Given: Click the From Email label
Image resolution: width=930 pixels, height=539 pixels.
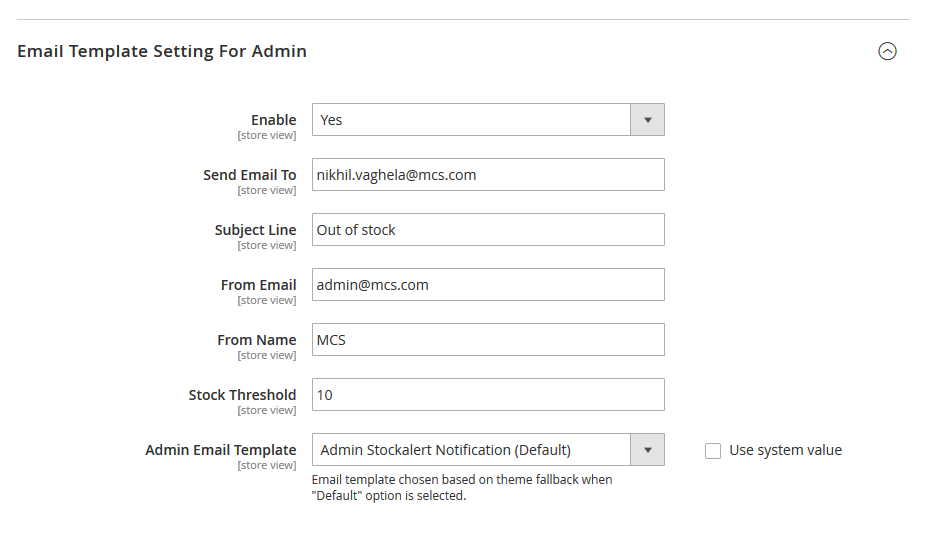Looking at the screenshot, I should click(258, 285).
